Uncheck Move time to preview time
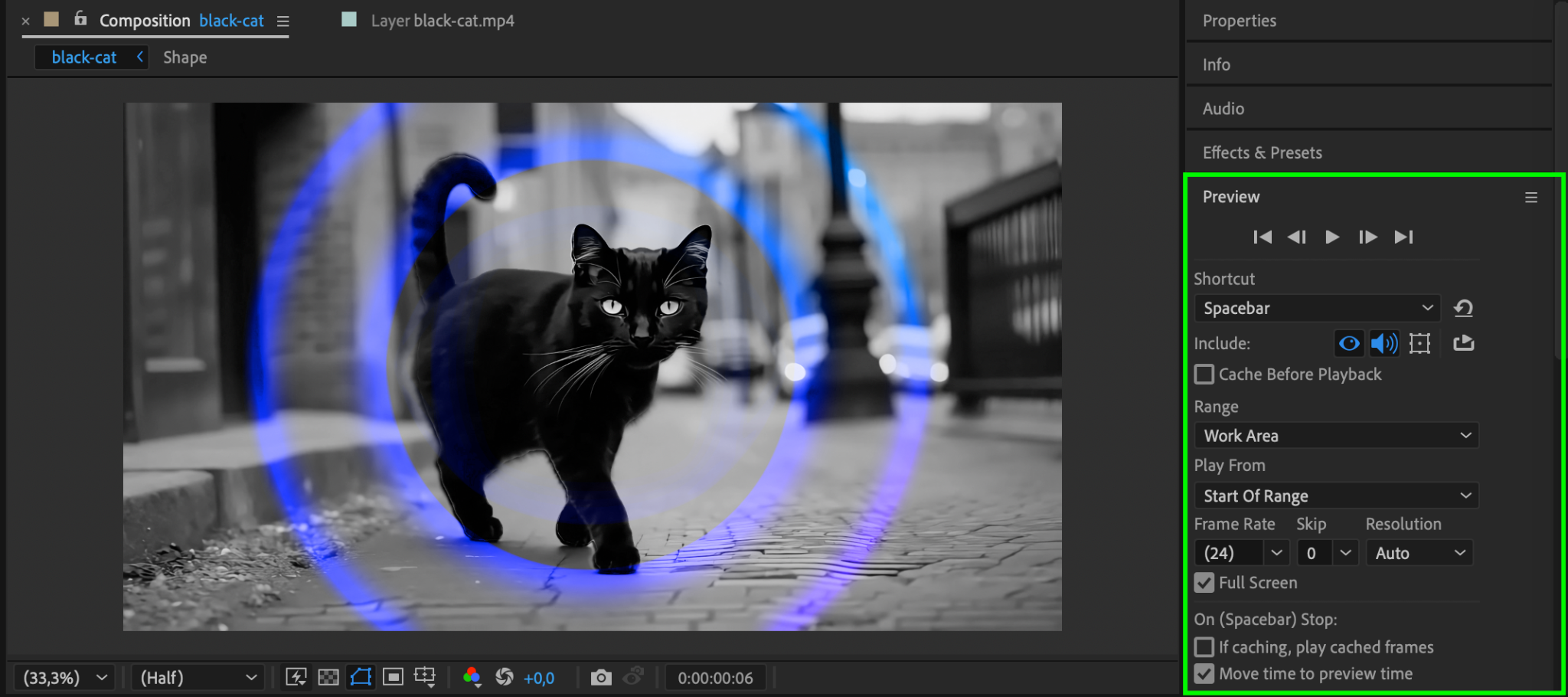 tap(1204, 674)
